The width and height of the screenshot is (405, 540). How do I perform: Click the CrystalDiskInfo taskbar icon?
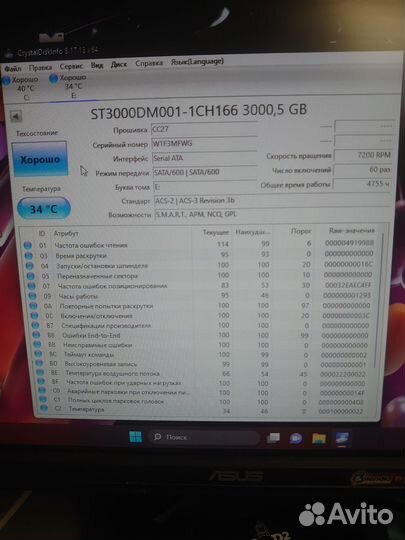342,439
